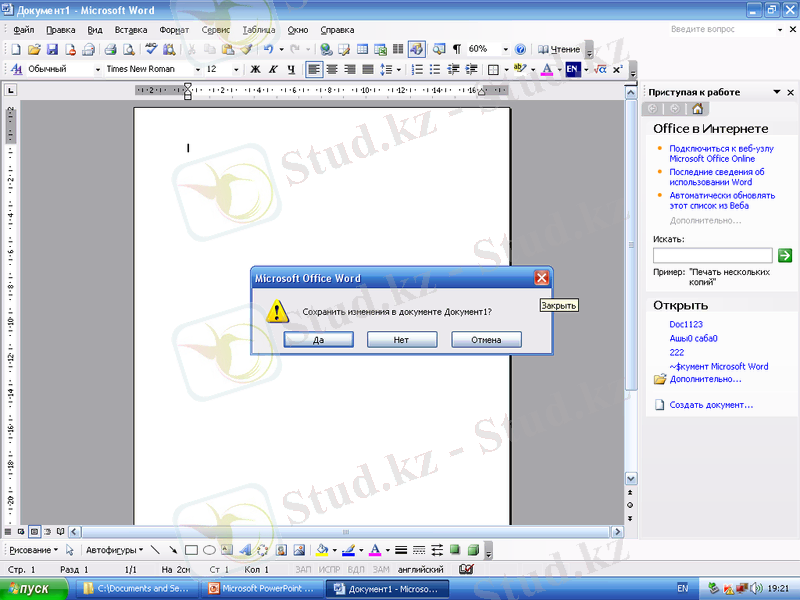800x600 pixels.
Task: Click the green search arrow button
Action: coord(785,255)
